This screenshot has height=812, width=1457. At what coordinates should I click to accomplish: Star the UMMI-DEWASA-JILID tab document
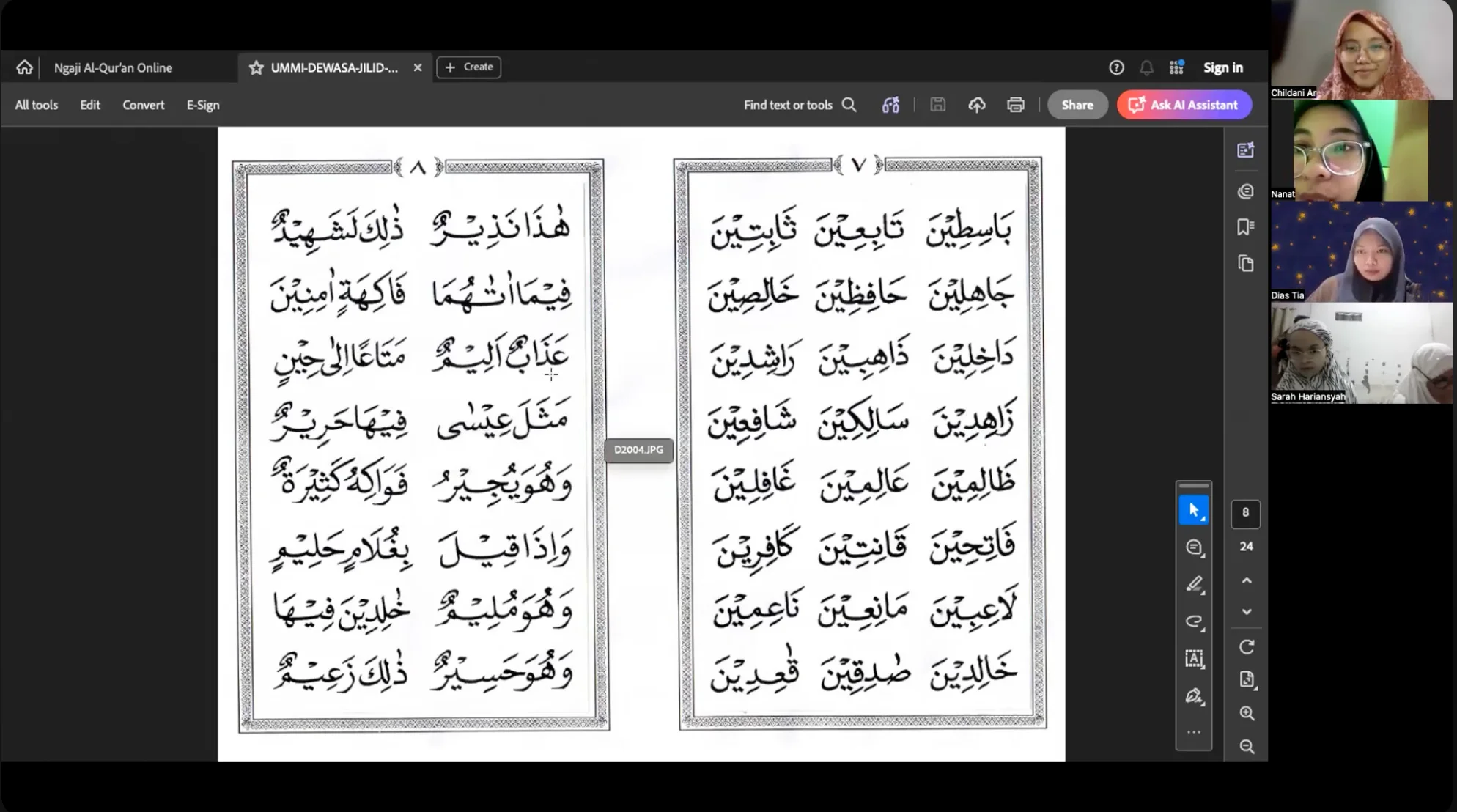click(256, 67)
